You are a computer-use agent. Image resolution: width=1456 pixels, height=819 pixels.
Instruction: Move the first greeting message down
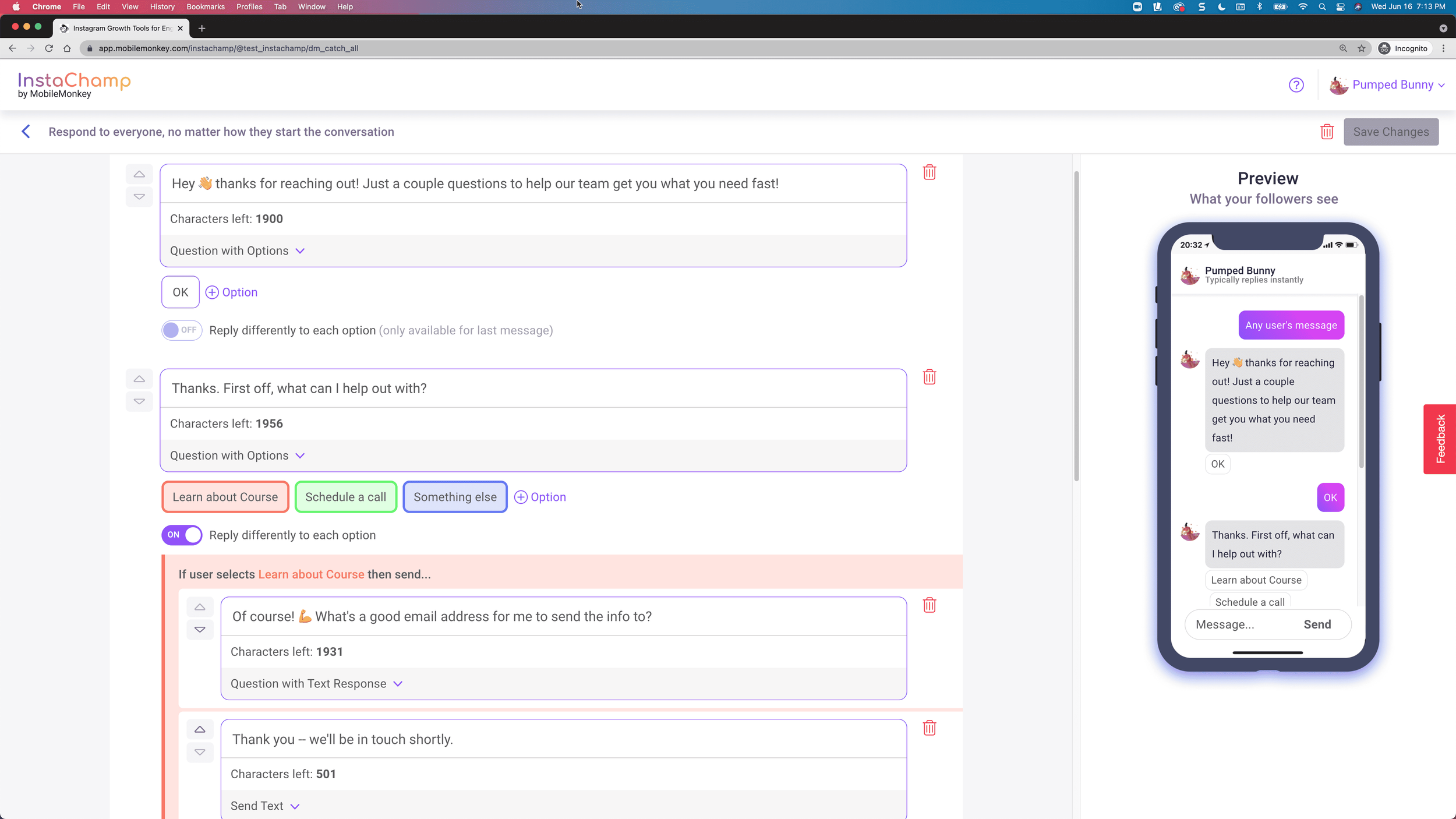pos(139,197)
